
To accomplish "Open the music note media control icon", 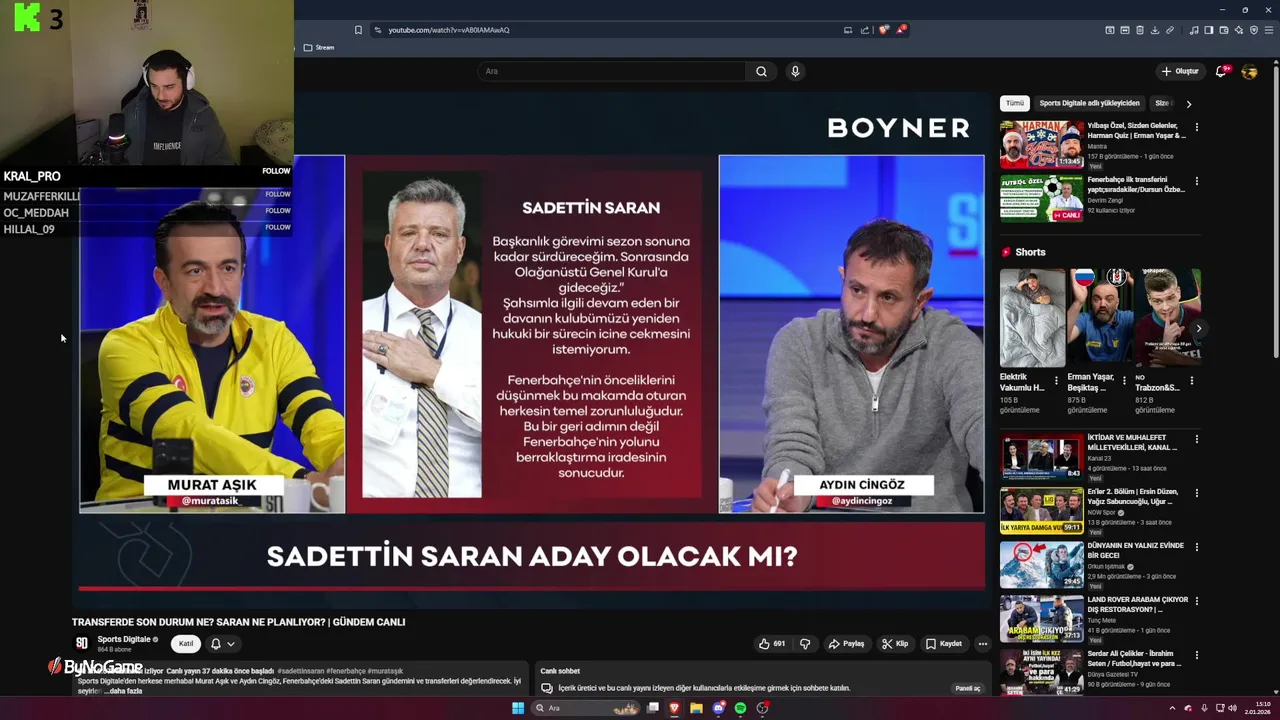I will coord(1194,30).
